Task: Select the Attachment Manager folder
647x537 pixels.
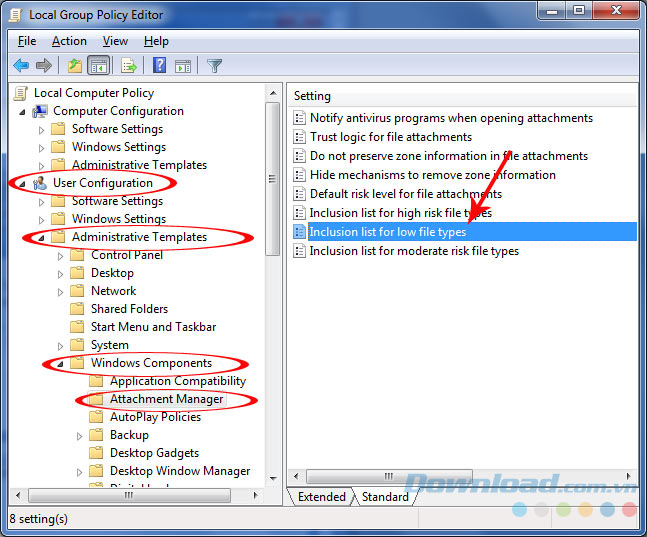Action: [x=166, y=399]
